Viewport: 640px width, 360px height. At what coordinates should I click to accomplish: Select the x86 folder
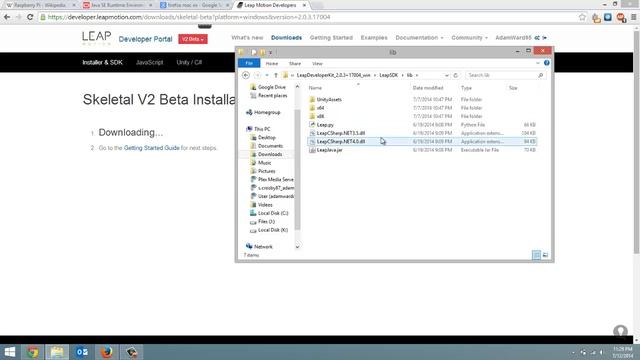tap(320, 116)
